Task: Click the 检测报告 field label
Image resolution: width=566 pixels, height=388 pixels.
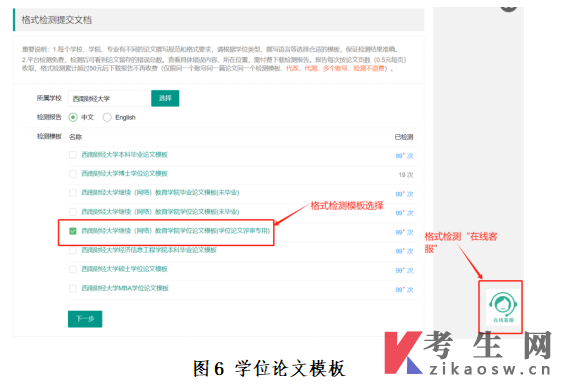Action: point(49,117)
